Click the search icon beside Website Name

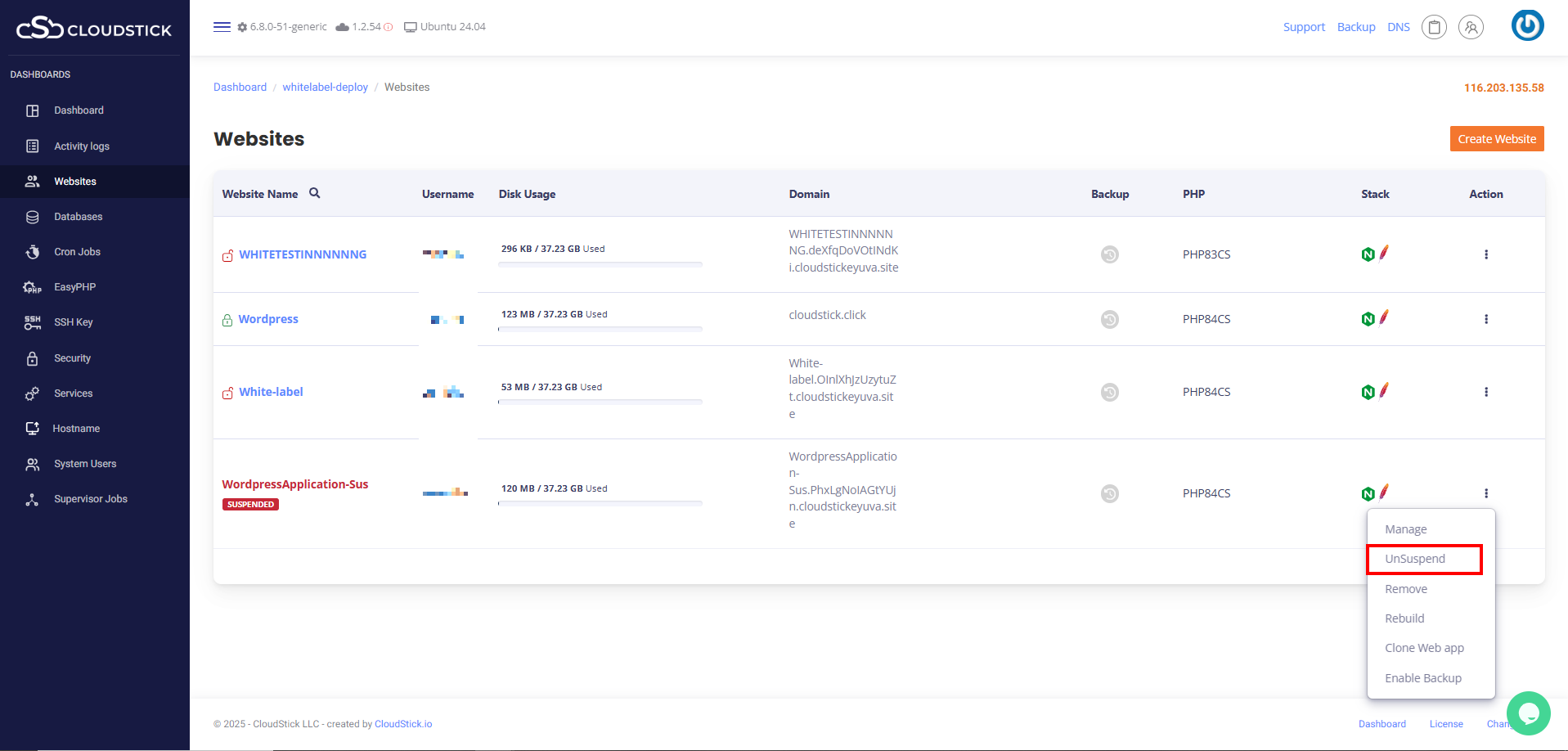(315, 193)
